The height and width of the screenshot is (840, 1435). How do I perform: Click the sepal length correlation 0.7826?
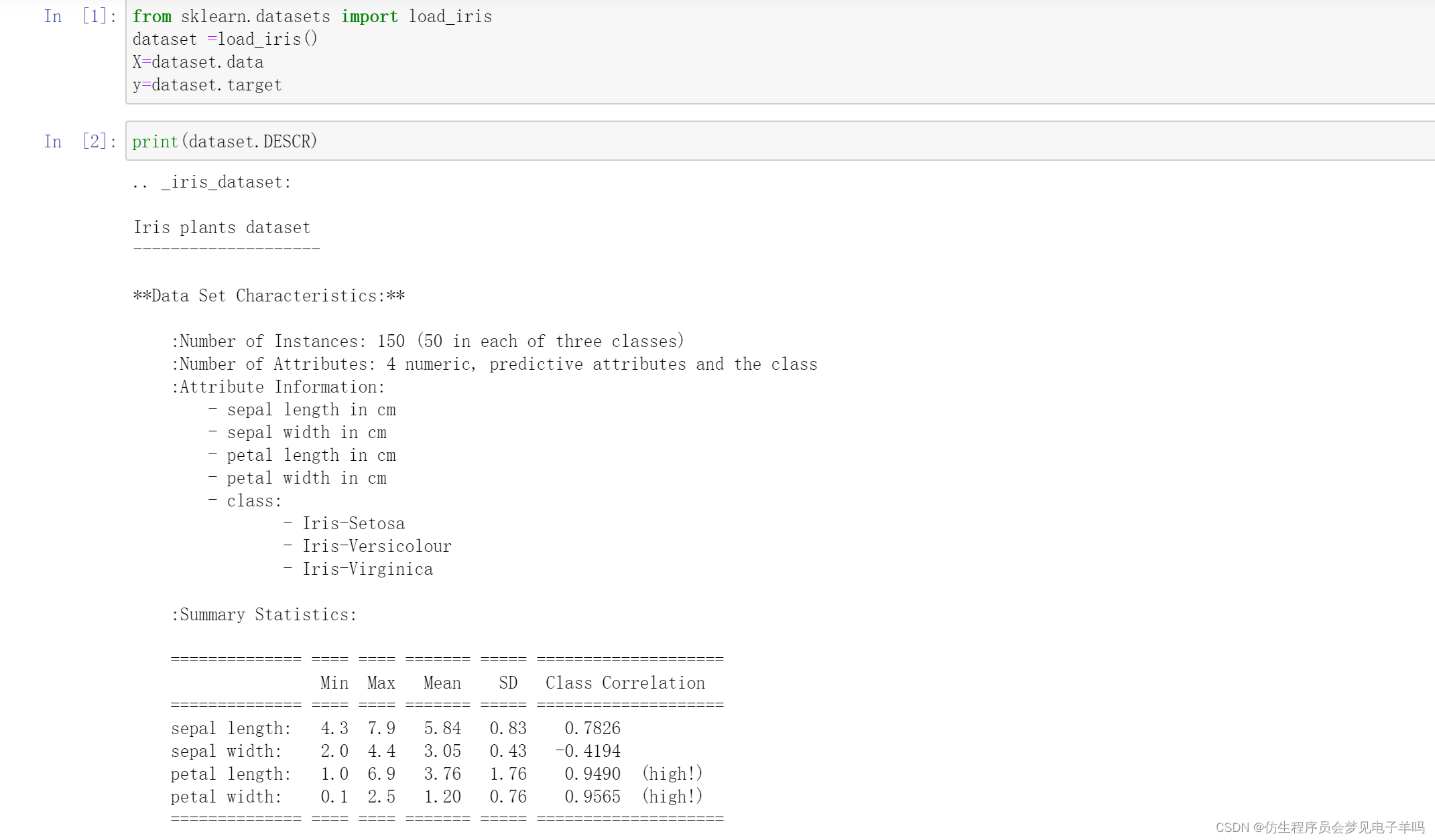[x=592, y=729]
